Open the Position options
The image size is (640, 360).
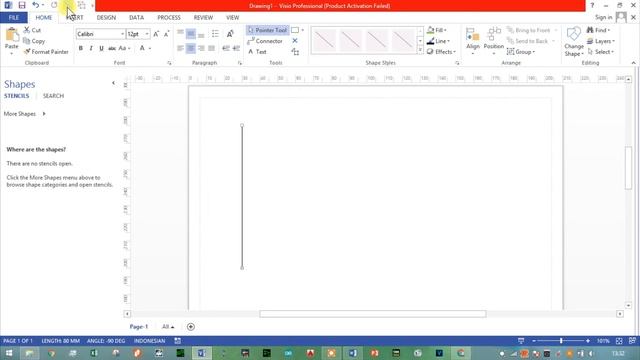[493, 42]
